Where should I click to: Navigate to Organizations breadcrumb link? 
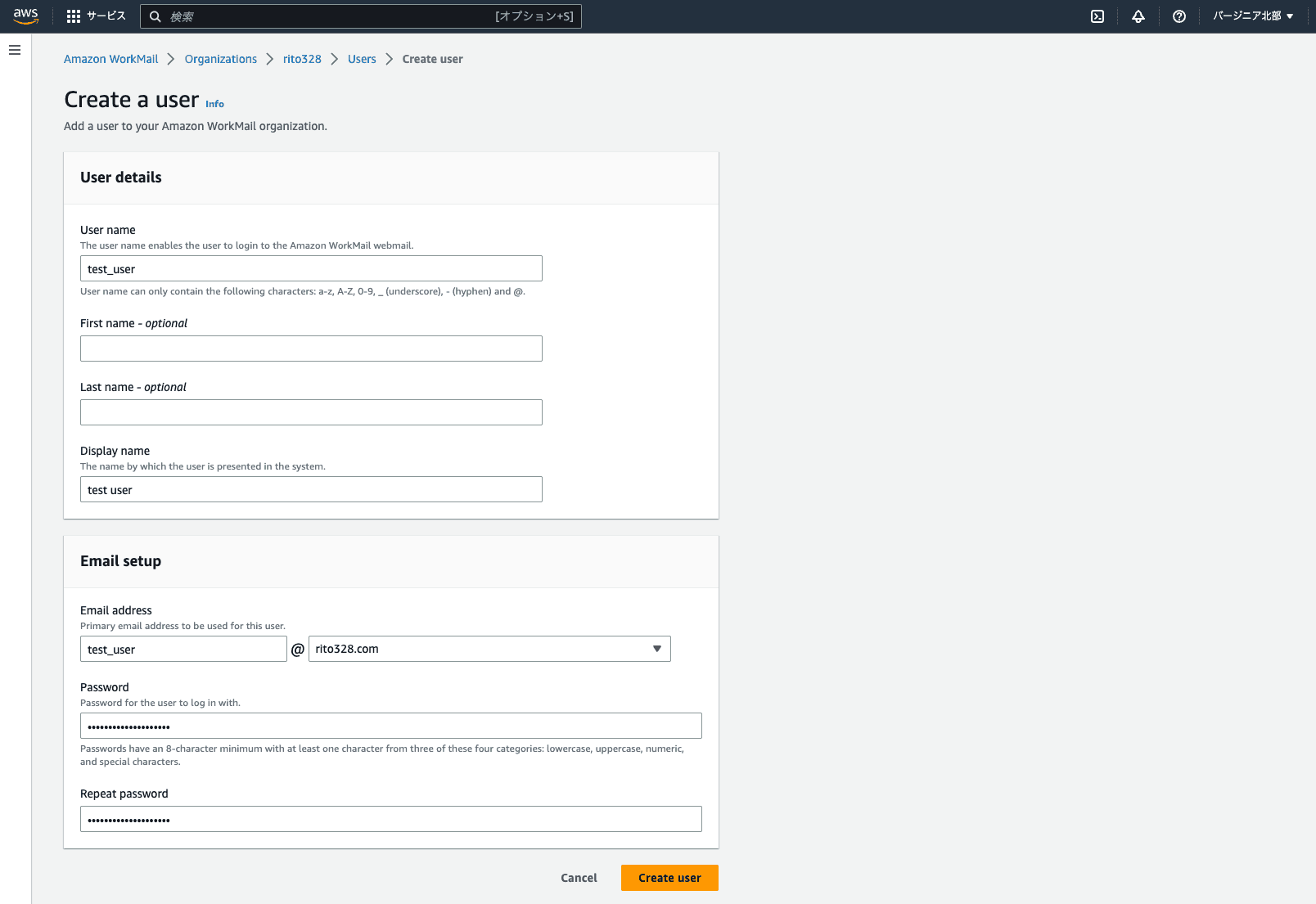(x=221, y=59)
